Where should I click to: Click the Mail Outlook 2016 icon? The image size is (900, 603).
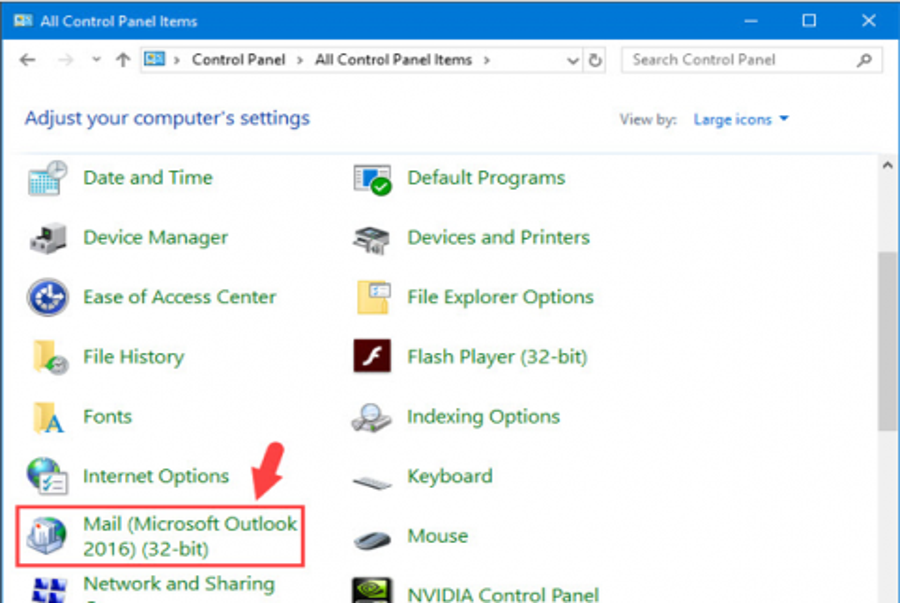point(47,537)
